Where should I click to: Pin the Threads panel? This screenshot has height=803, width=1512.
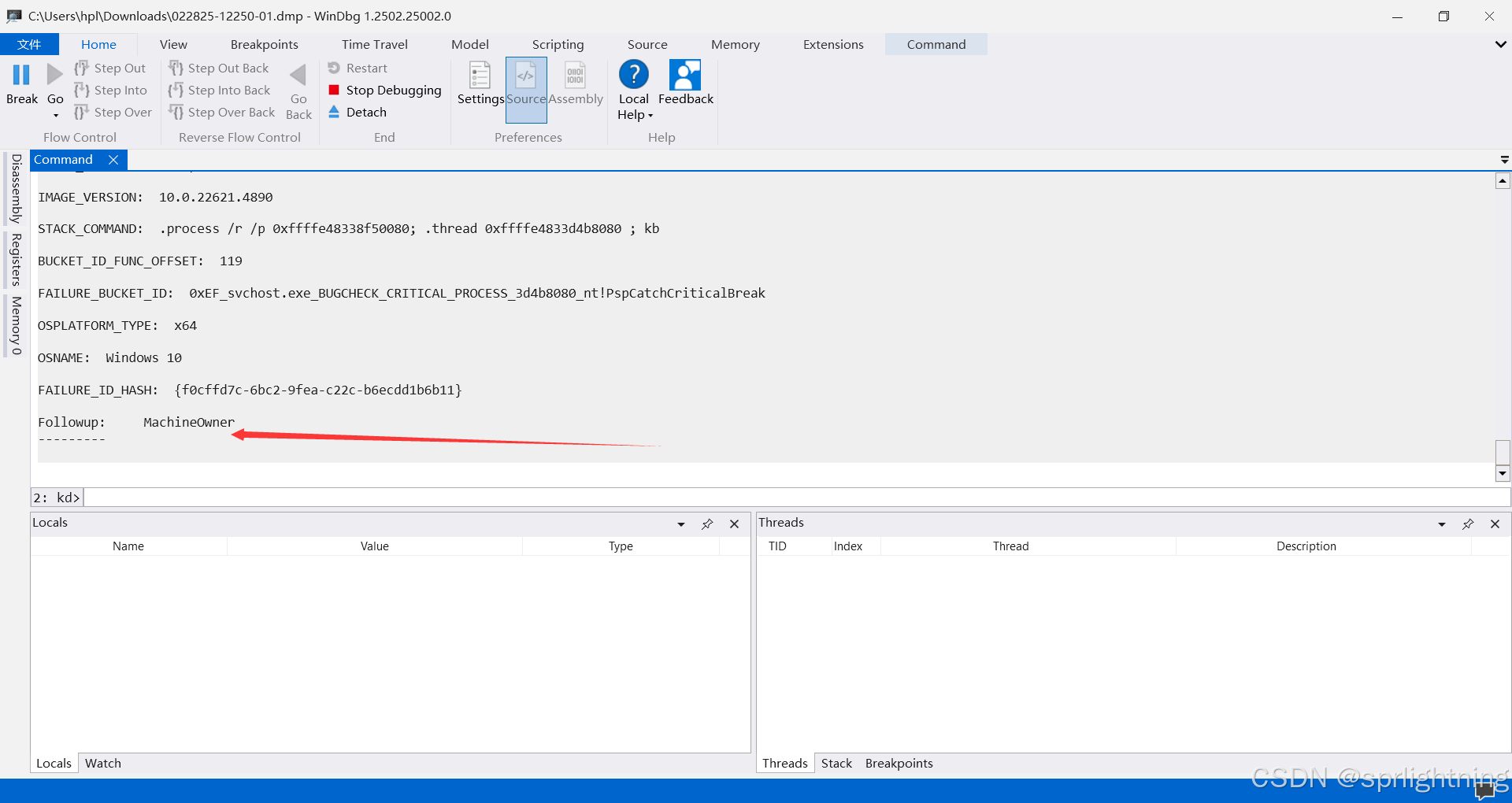click(x=1468, y=524)
